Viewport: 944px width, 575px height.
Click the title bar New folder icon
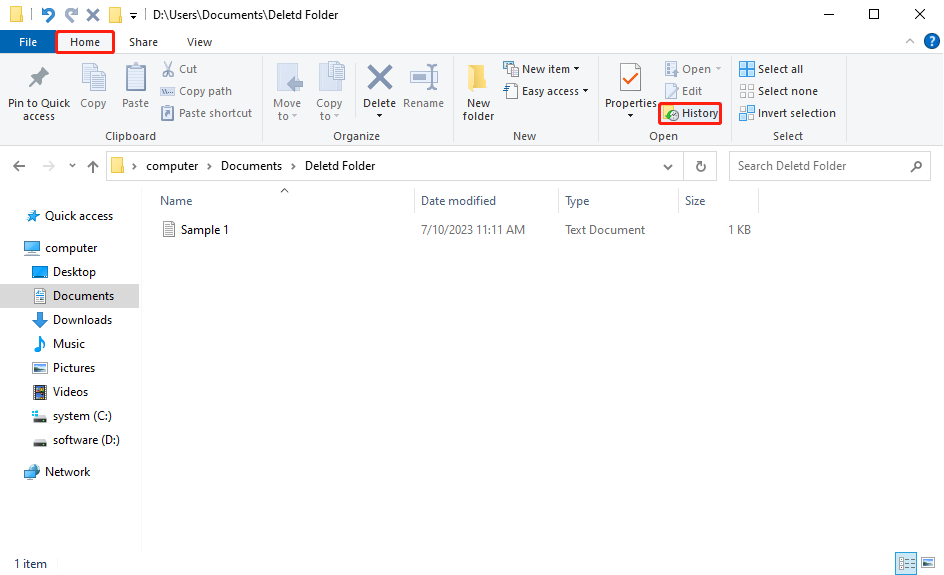(x=114, y=14)
